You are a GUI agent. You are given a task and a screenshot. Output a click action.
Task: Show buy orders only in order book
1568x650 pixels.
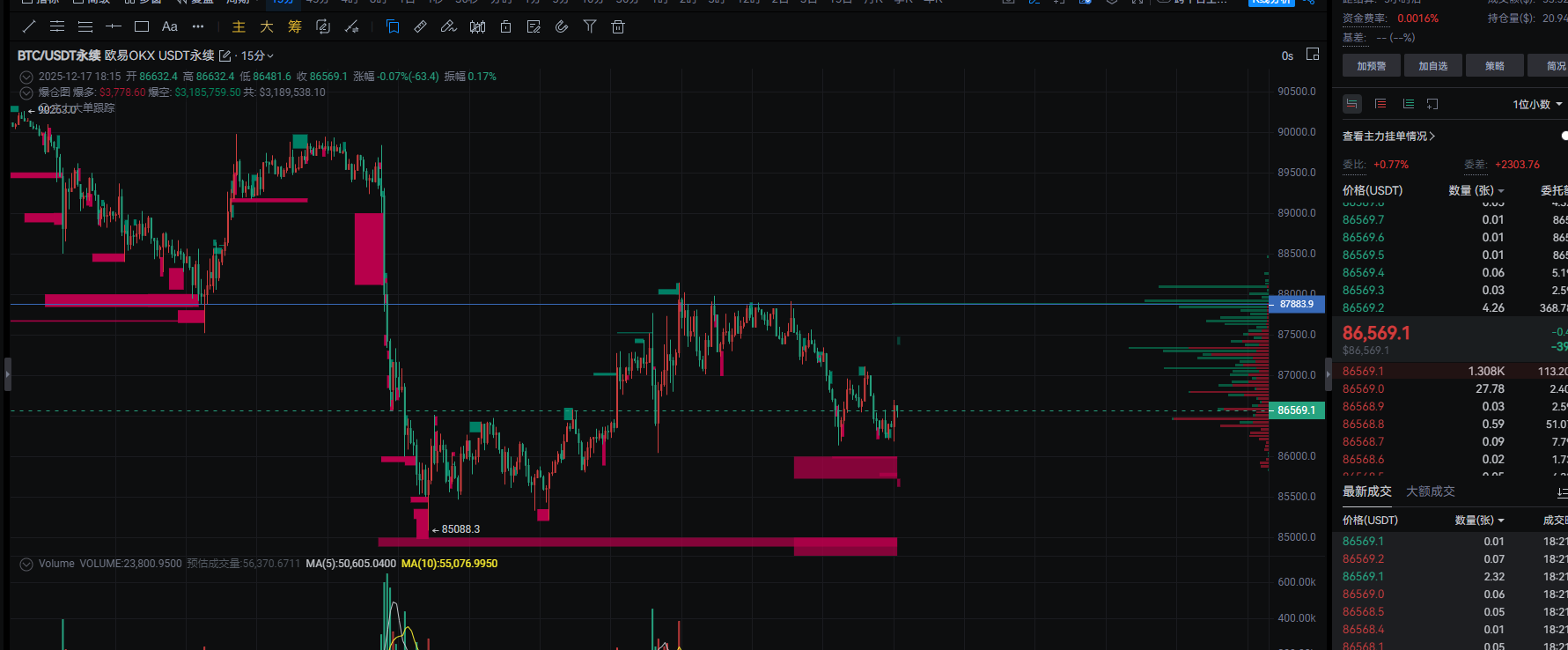point(1408,104)
